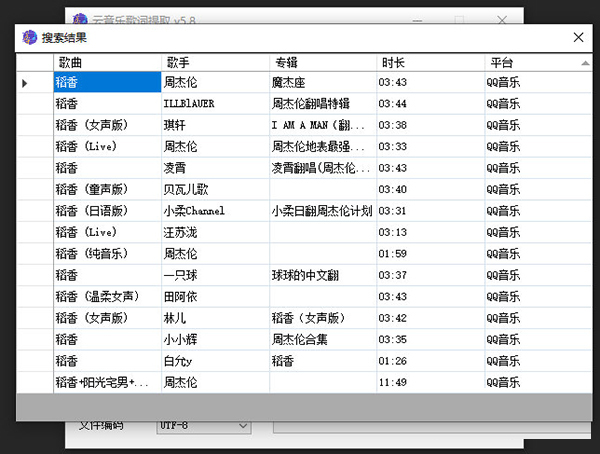600x454 pixels.
Task: Click row header of 琪轩 row
Action: (x=35, y=125)
